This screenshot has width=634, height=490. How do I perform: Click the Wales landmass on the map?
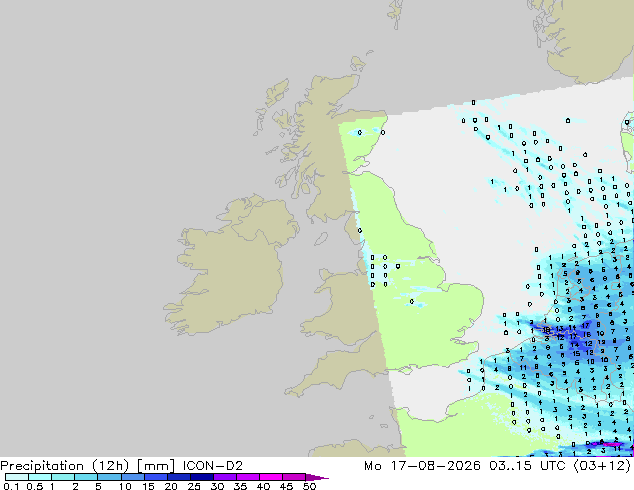coord(344,307)
